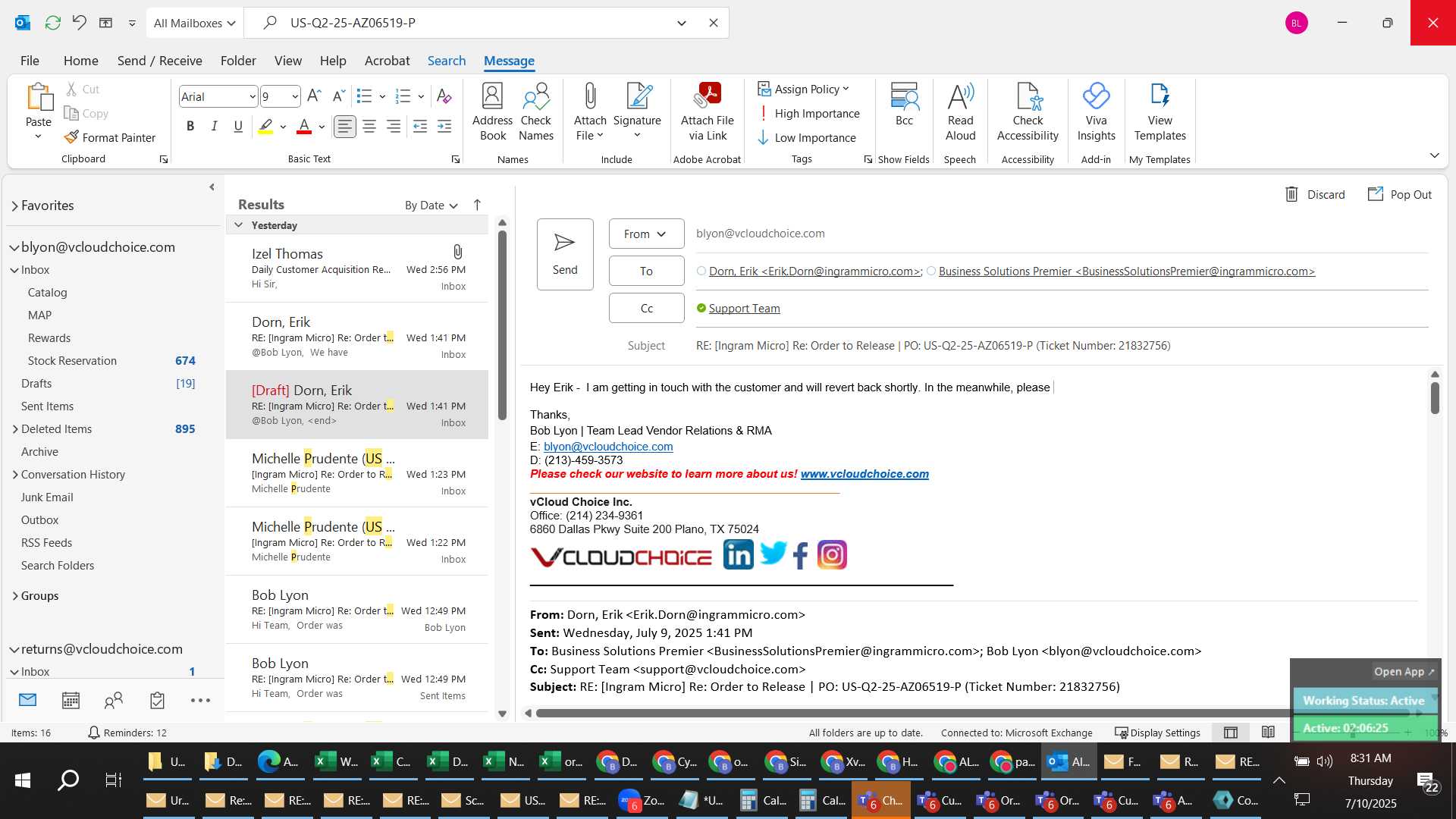Pop Out the draft reply
Viewport: 1456px width, 819px height.
coord(1400,194)
